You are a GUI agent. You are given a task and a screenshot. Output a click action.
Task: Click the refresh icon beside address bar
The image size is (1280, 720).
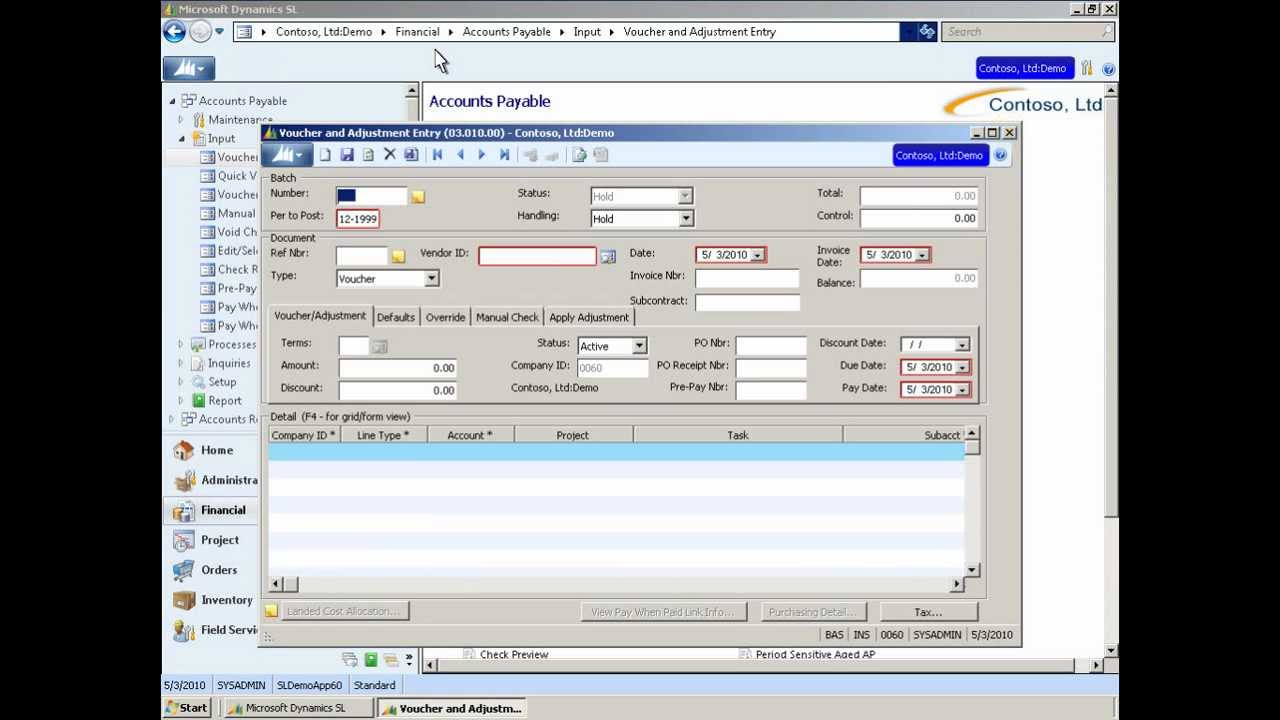(927, 32)
